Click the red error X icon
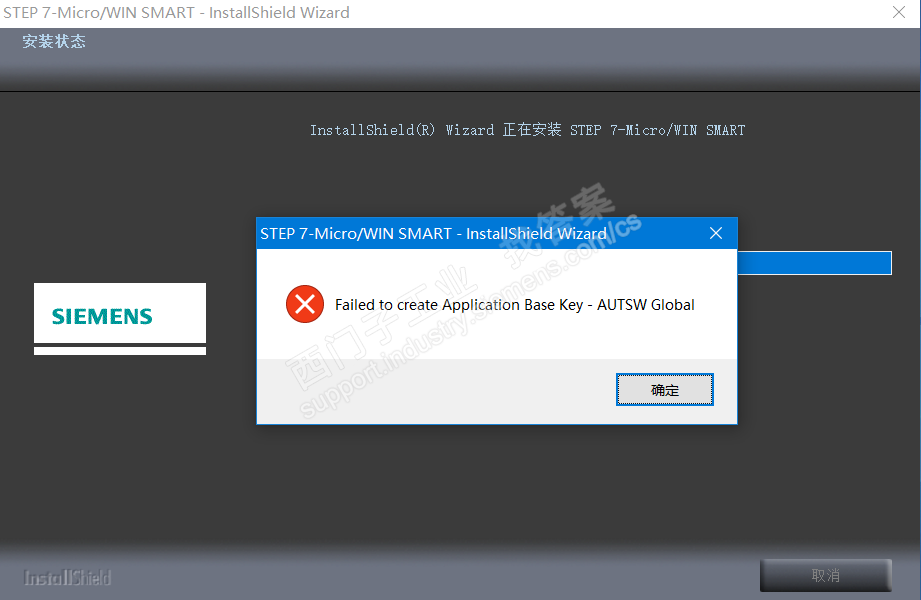 [305, 304]
